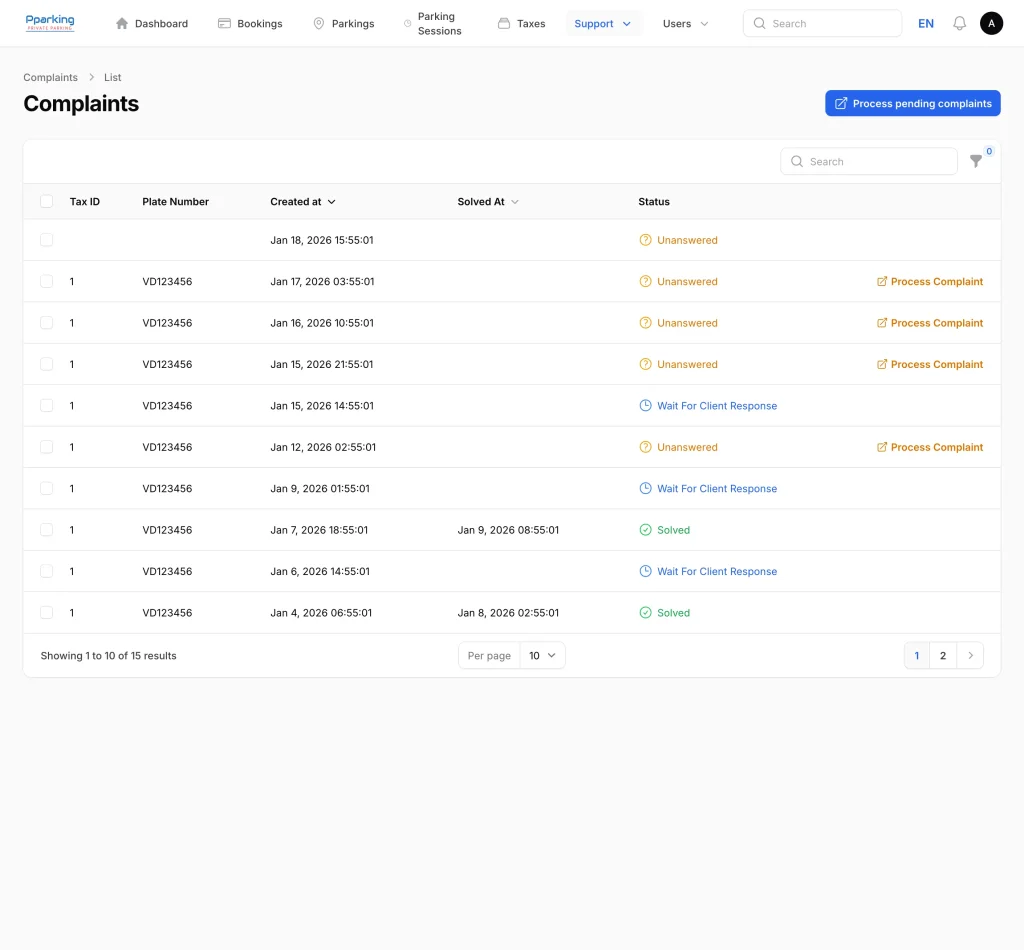1024x950 pixels.
Task: Click the Pparking logo
Action: pyautogui.click(x=50, y=23)
